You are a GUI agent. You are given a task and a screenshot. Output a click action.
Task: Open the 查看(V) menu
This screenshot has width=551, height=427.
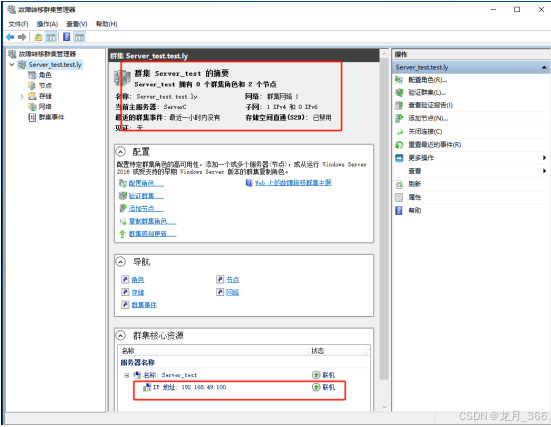77,24
